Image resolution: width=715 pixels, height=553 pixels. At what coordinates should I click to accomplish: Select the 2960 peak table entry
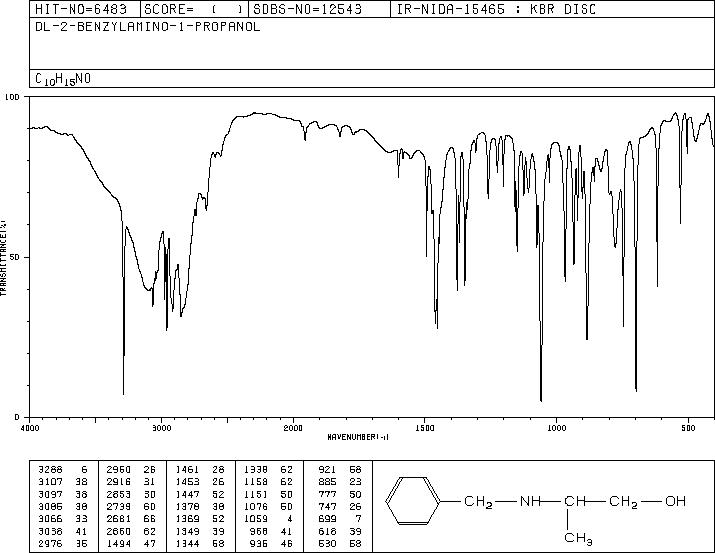click(131, 470)
